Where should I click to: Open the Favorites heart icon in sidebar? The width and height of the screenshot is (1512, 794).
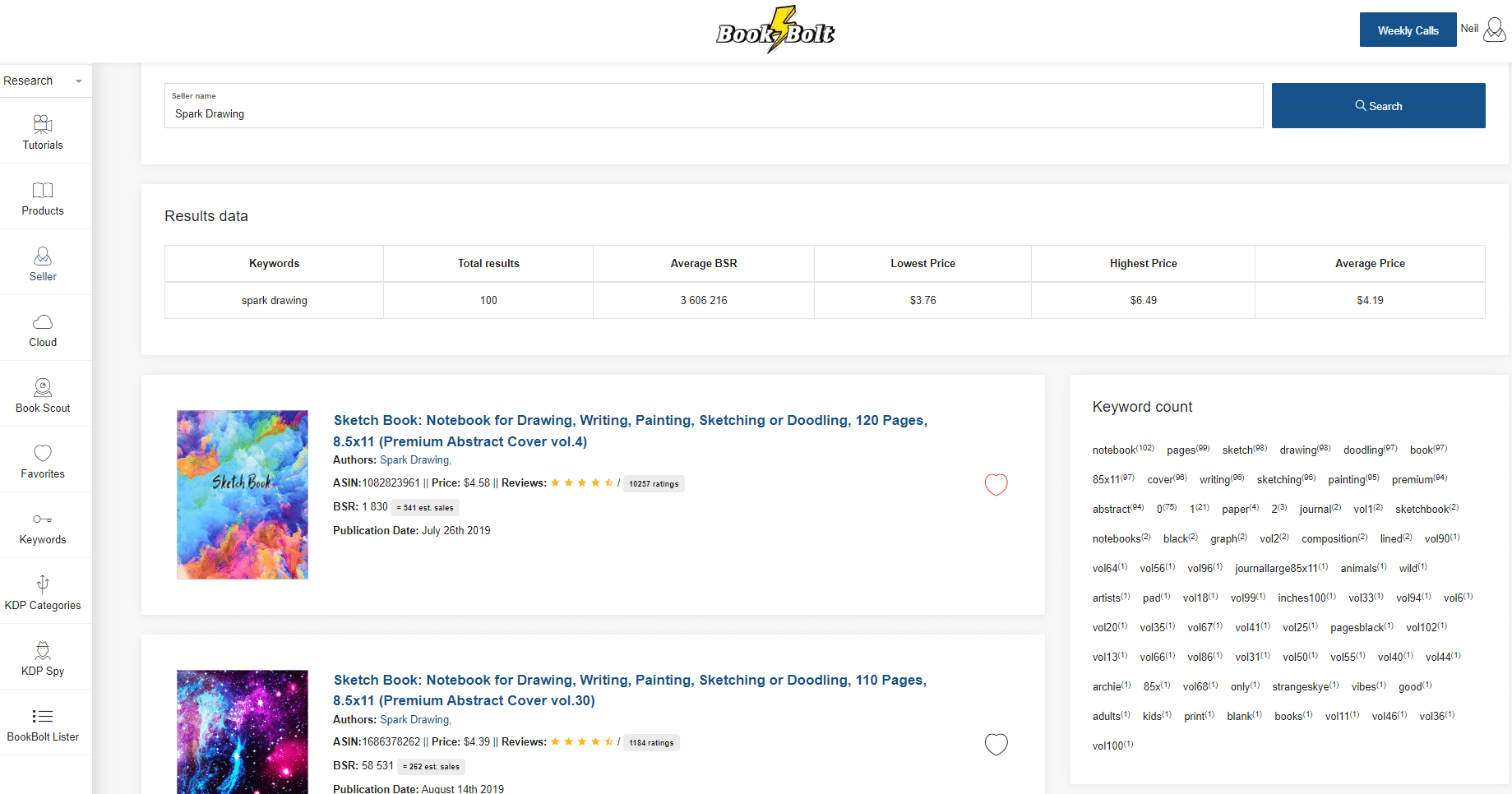43,453
